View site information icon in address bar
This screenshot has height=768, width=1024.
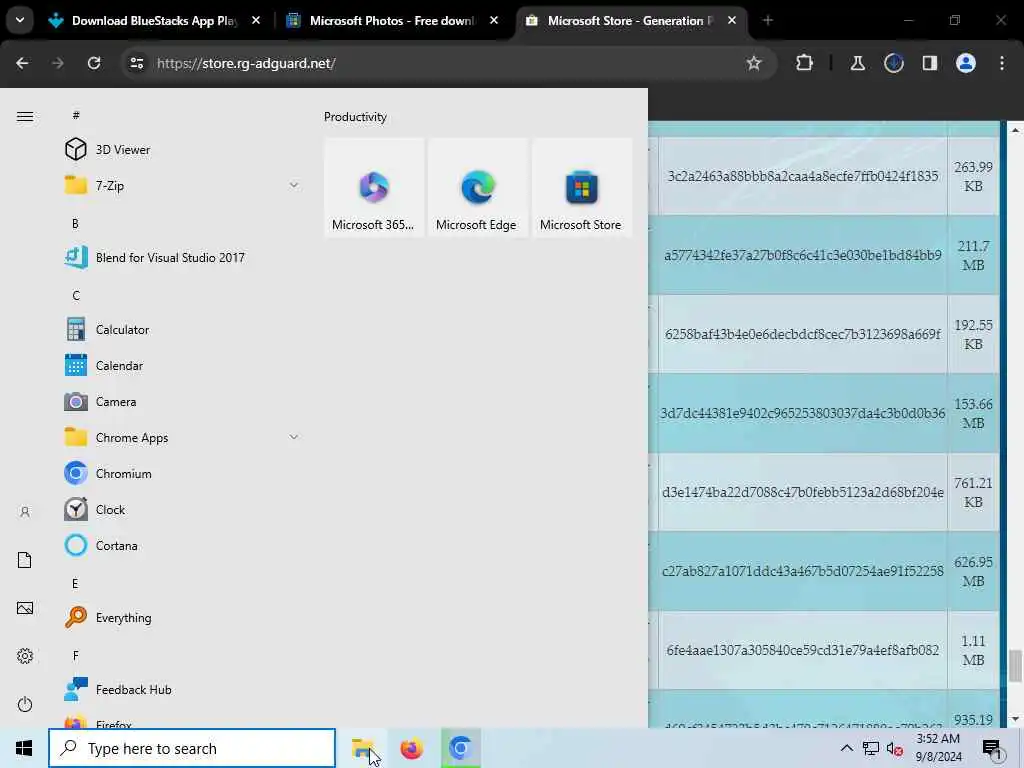point(136,63)
